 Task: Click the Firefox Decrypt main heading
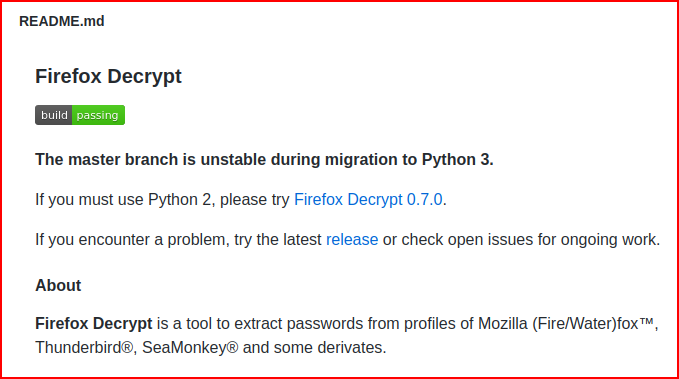(x=108, y=76)
